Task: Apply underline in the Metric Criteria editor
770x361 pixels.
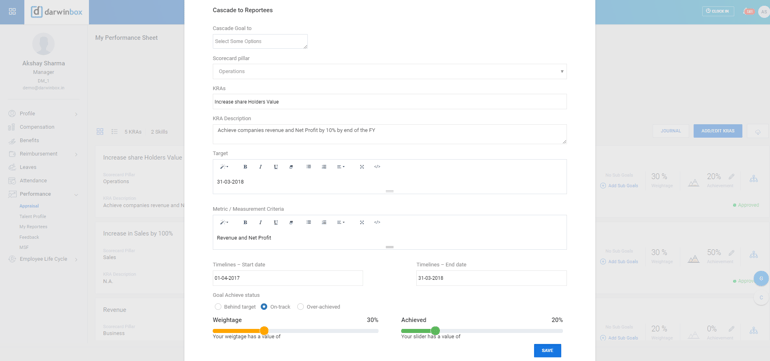Action: point(275,222)
